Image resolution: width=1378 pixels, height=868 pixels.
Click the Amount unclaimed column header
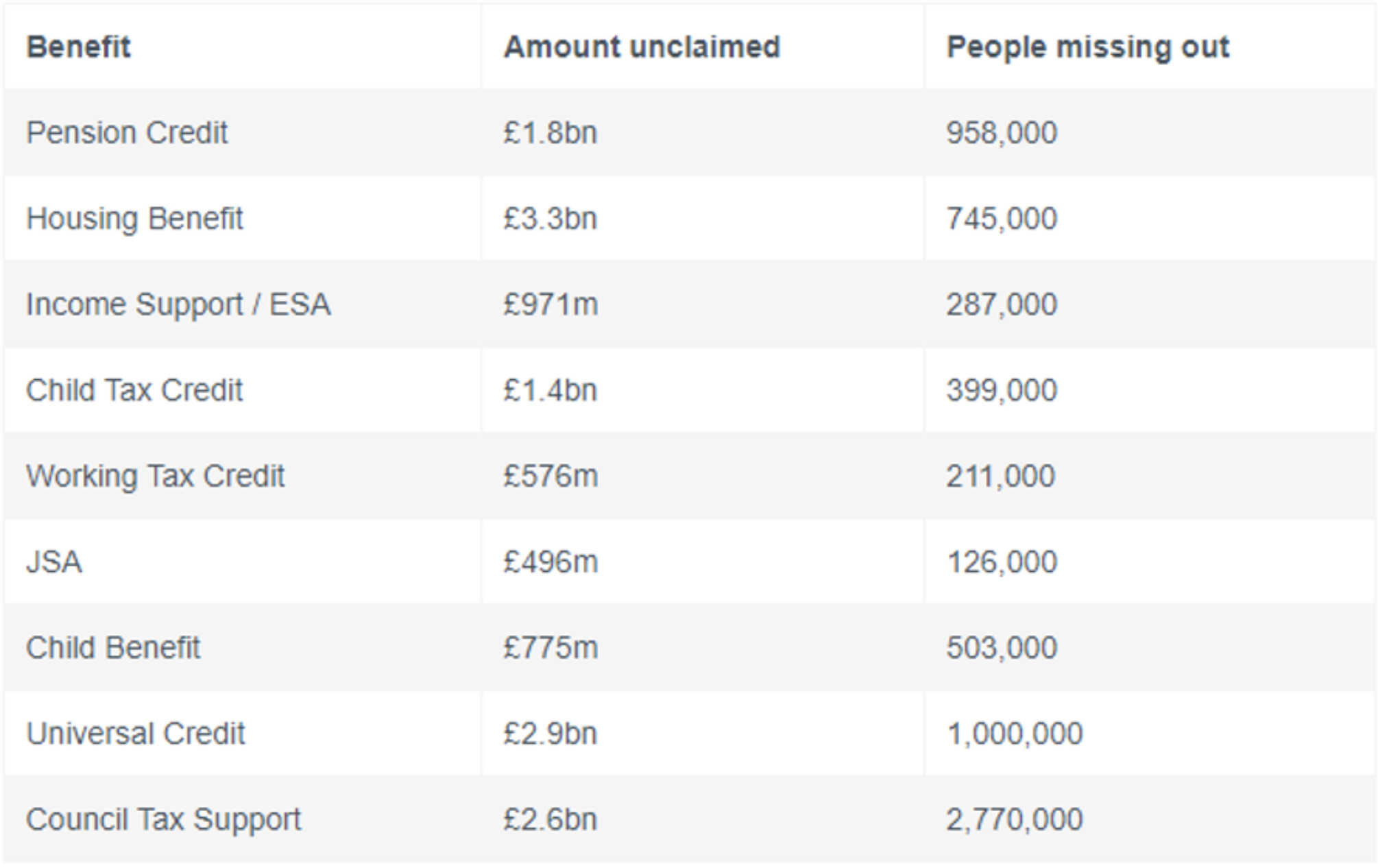click(x=642, y=47)
